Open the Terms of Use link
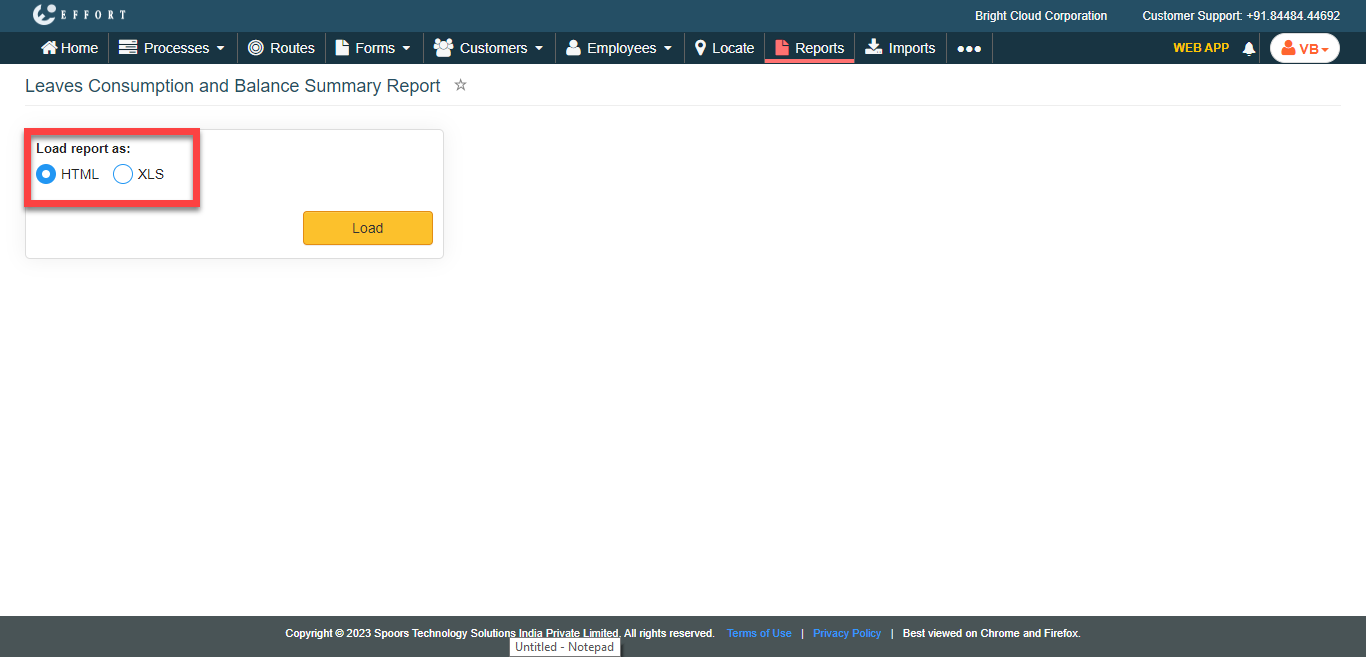Viewport: 1366px width, 657px height. (x=759, y=633)
